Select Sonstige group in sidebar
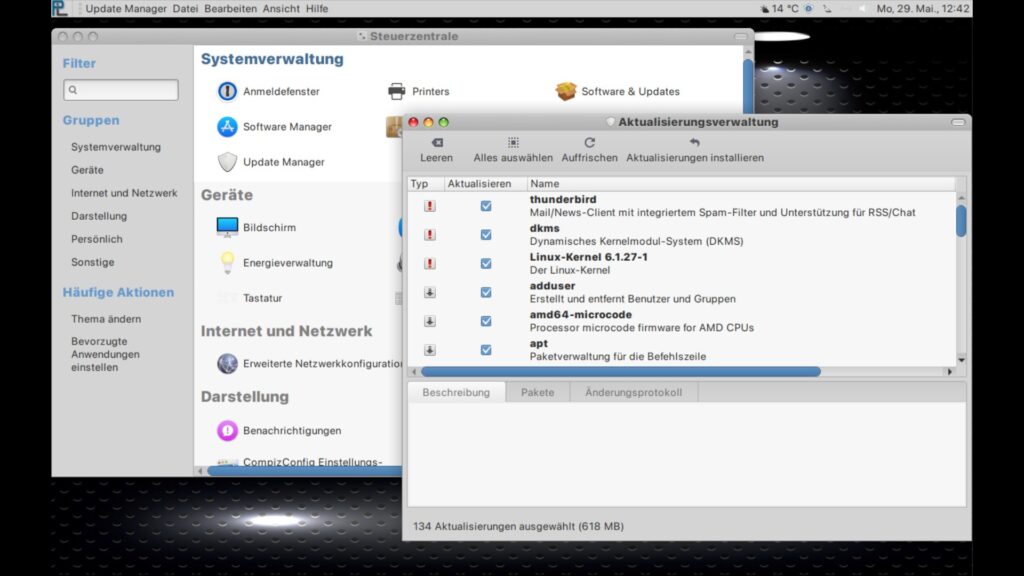The image size is (1024, 576). pos(93,262)
